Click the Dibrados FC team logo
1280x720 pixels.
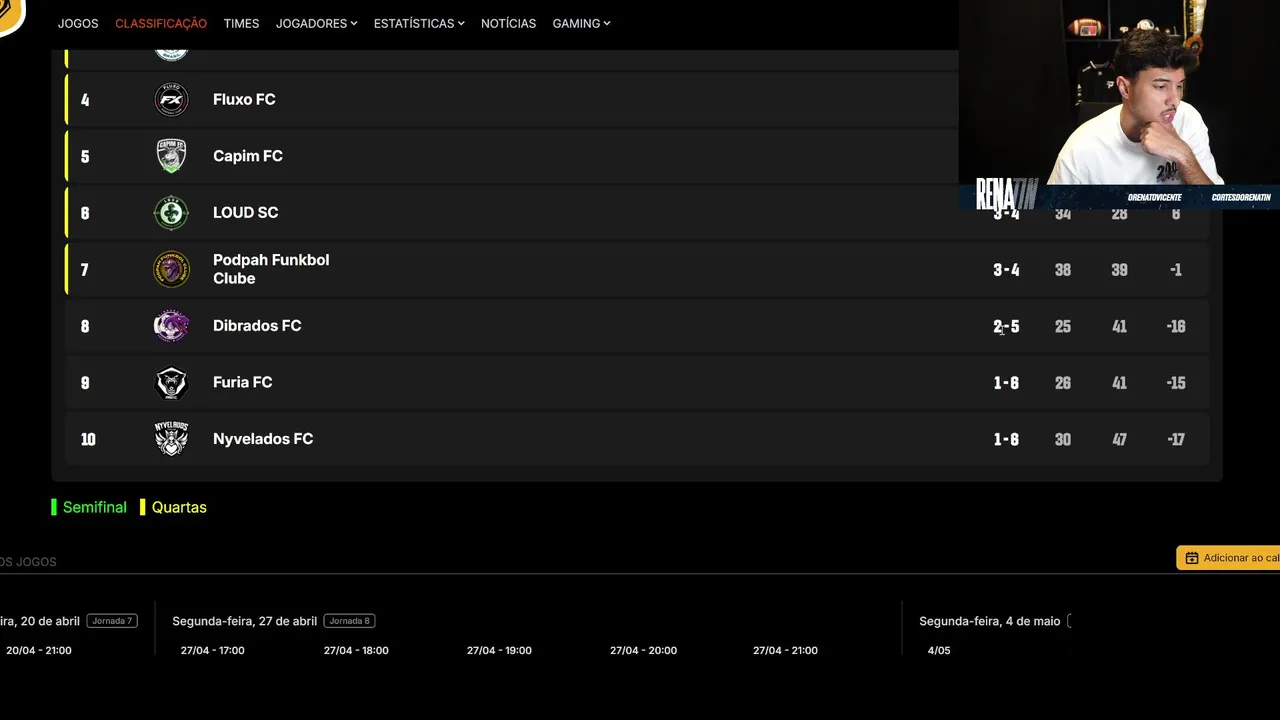pyautogui.click(x=171, y=326)
